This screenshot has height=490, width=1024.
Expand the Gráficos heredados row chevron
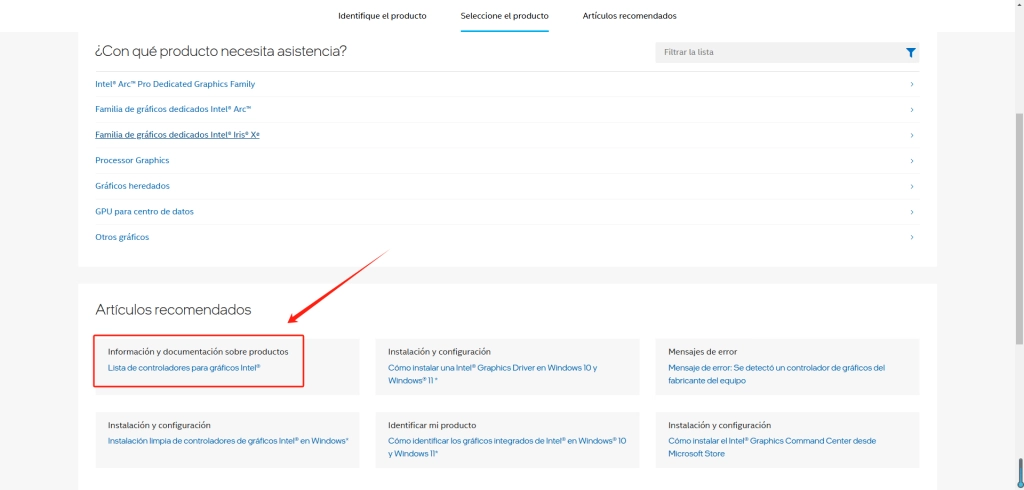point(912,186)
